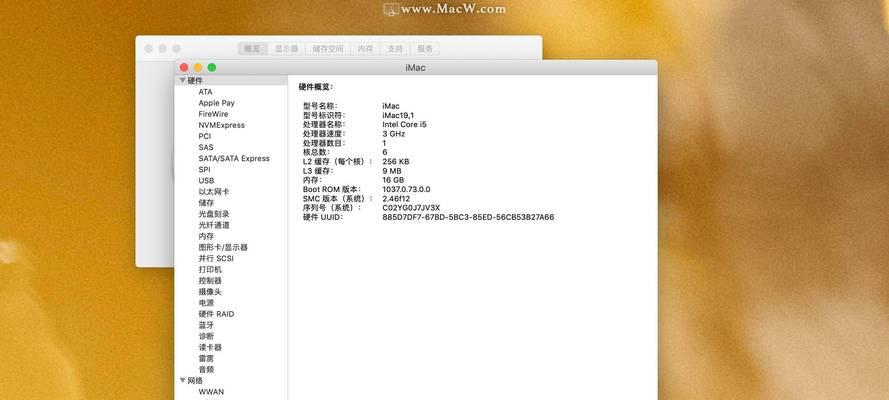The image size is (889, 400).
Task: Select NVMExpress in the sidebar
Action: pyautogui.click(x=221, y=125)
